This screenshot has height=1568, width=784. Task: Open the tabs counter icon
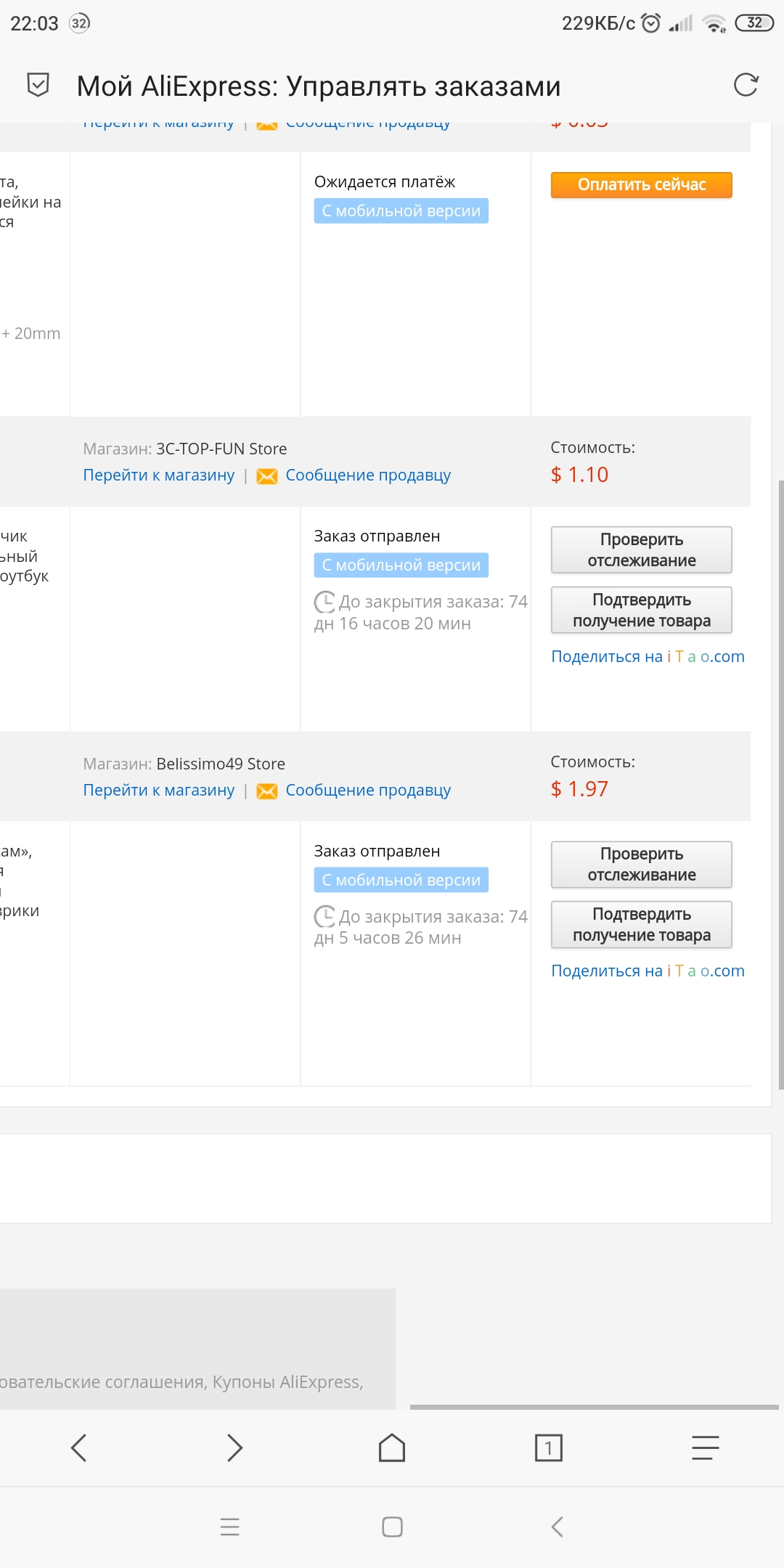548,1447
